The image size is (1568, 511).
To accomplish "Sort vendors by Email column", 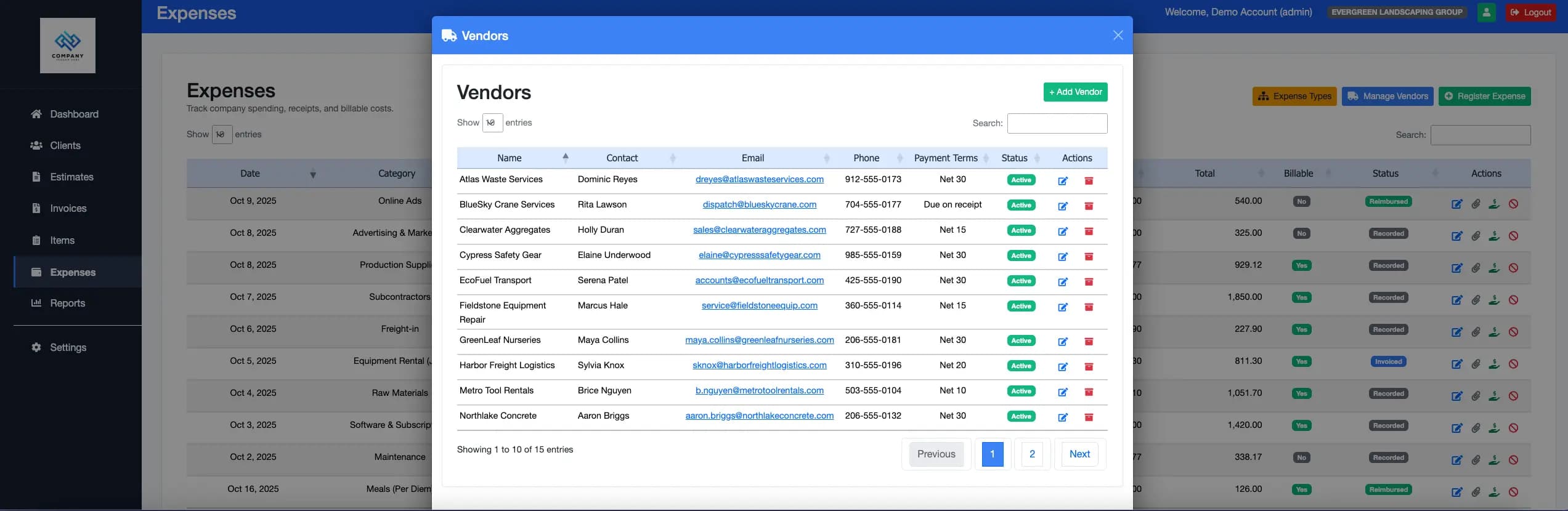I will pos(756,158).
